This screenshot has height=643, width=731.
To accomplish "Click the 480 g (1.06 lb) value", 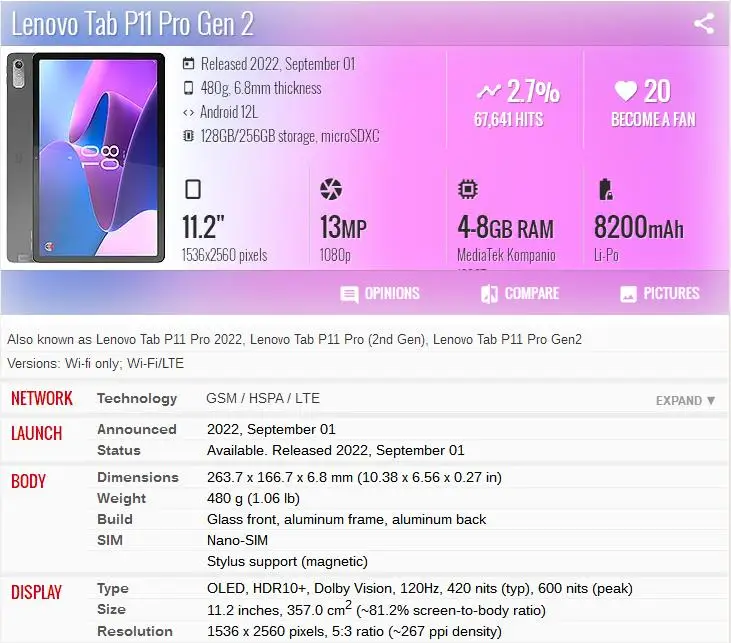I will point(253,498).
